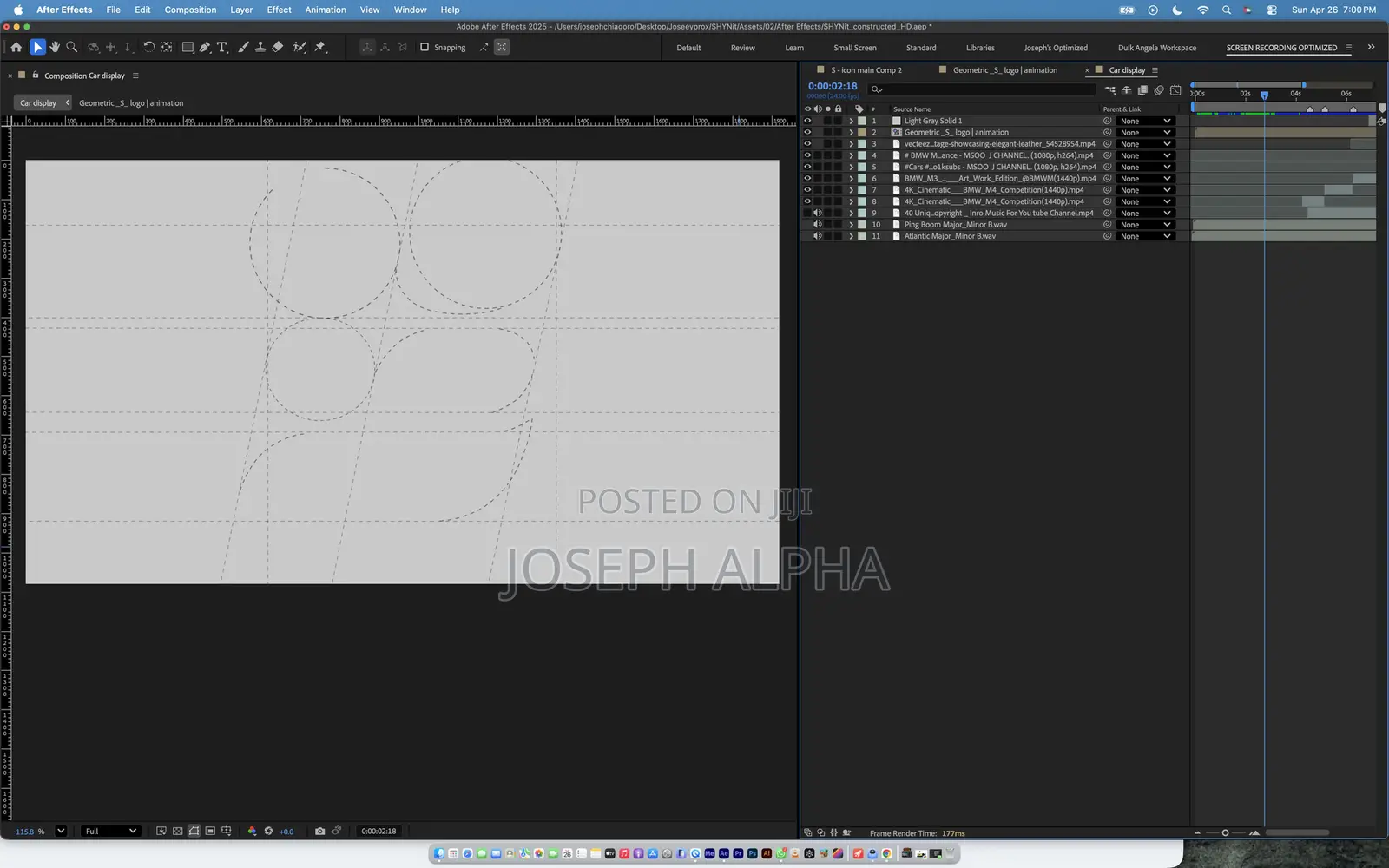Mute audio of Ping Boom Major_Minor B.wav
The height and width of the screenshot is (868, 1389).
[x=817, y=224]
